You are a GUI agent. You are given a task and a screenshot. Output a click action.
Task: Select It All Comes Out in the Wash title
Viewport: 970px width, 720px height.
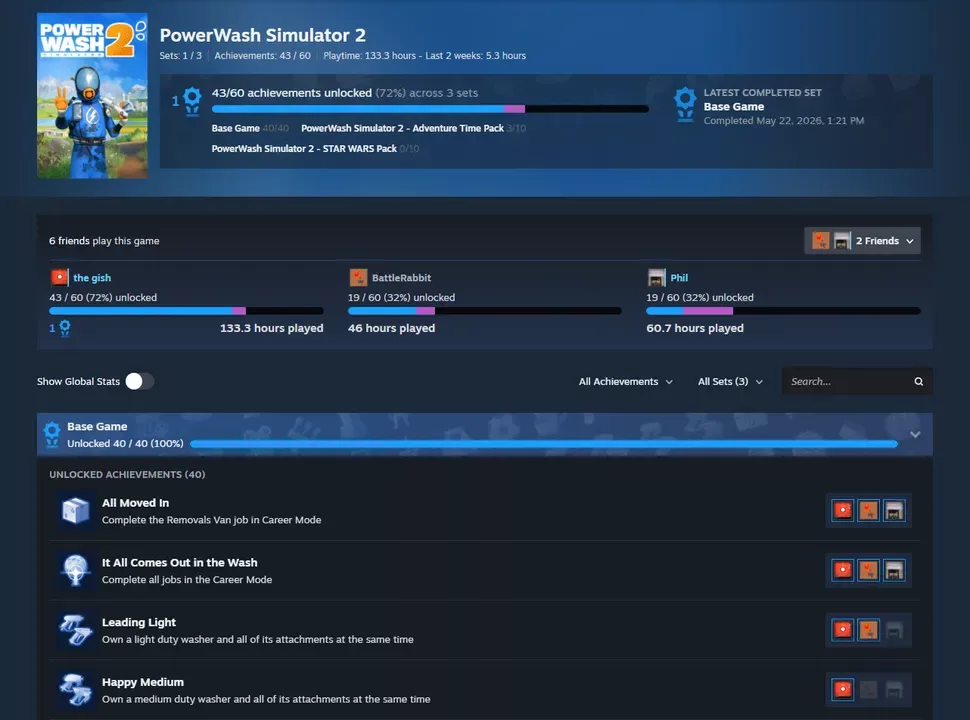point(179,562)
